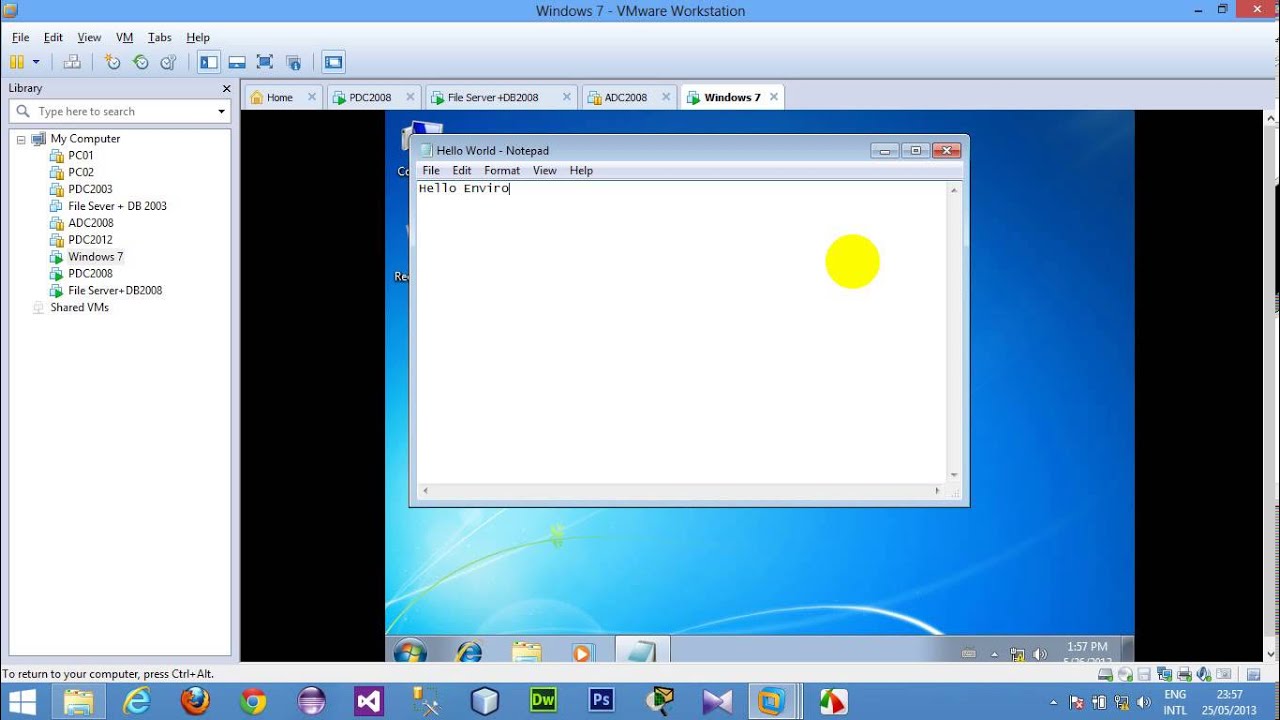Viewport: 1280px width, 720px height.
Task: Close the Library panel
Action: [x=226, y=88]
